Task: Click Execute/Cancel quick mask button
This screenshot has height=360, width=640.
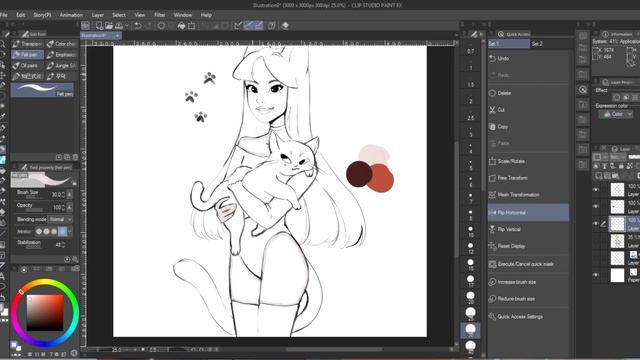Action: tap(528, 264)
